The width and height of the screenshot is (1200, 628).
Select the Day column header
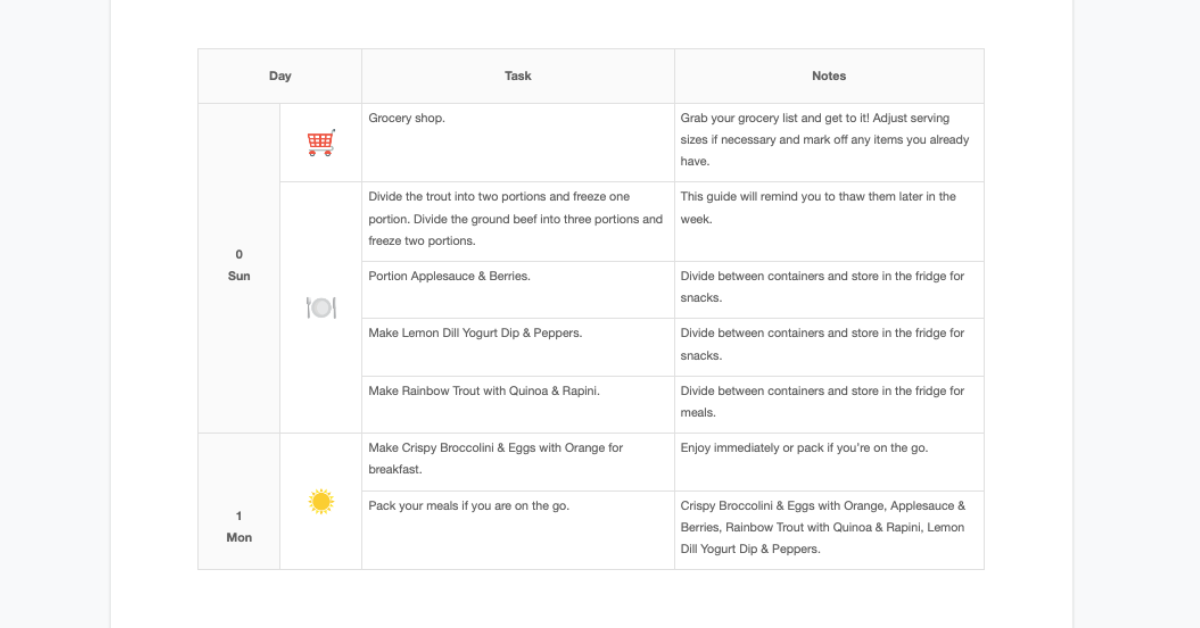[280, 76]
